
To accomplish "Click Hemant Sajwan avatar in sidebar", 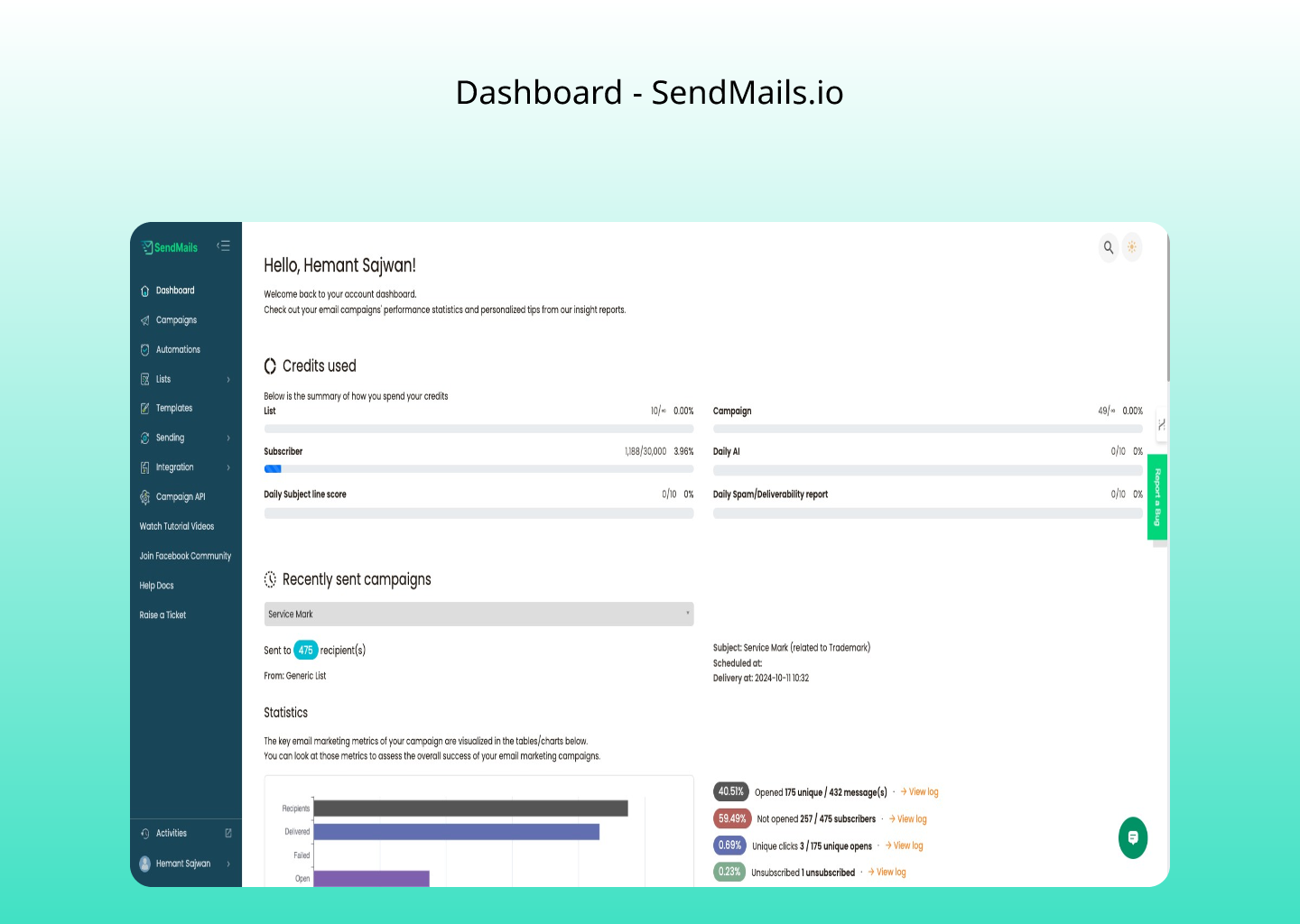I will point(145,864).
